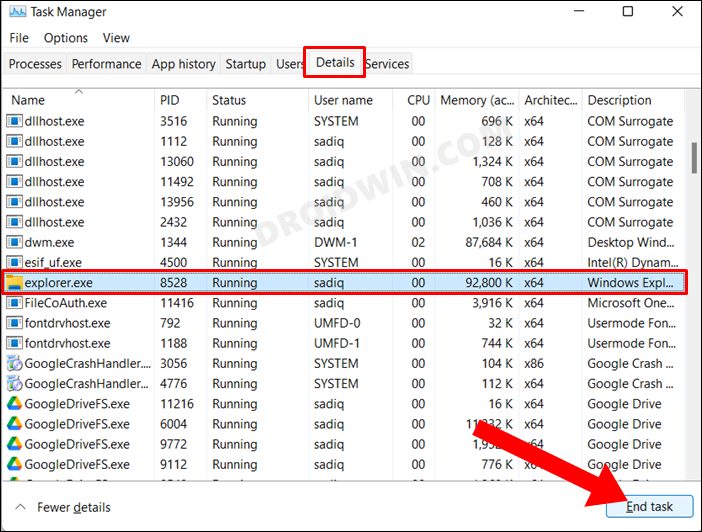Open the Options menu
Image resolution: width=702 pixels, height=532 pixels.
point(66,38)
